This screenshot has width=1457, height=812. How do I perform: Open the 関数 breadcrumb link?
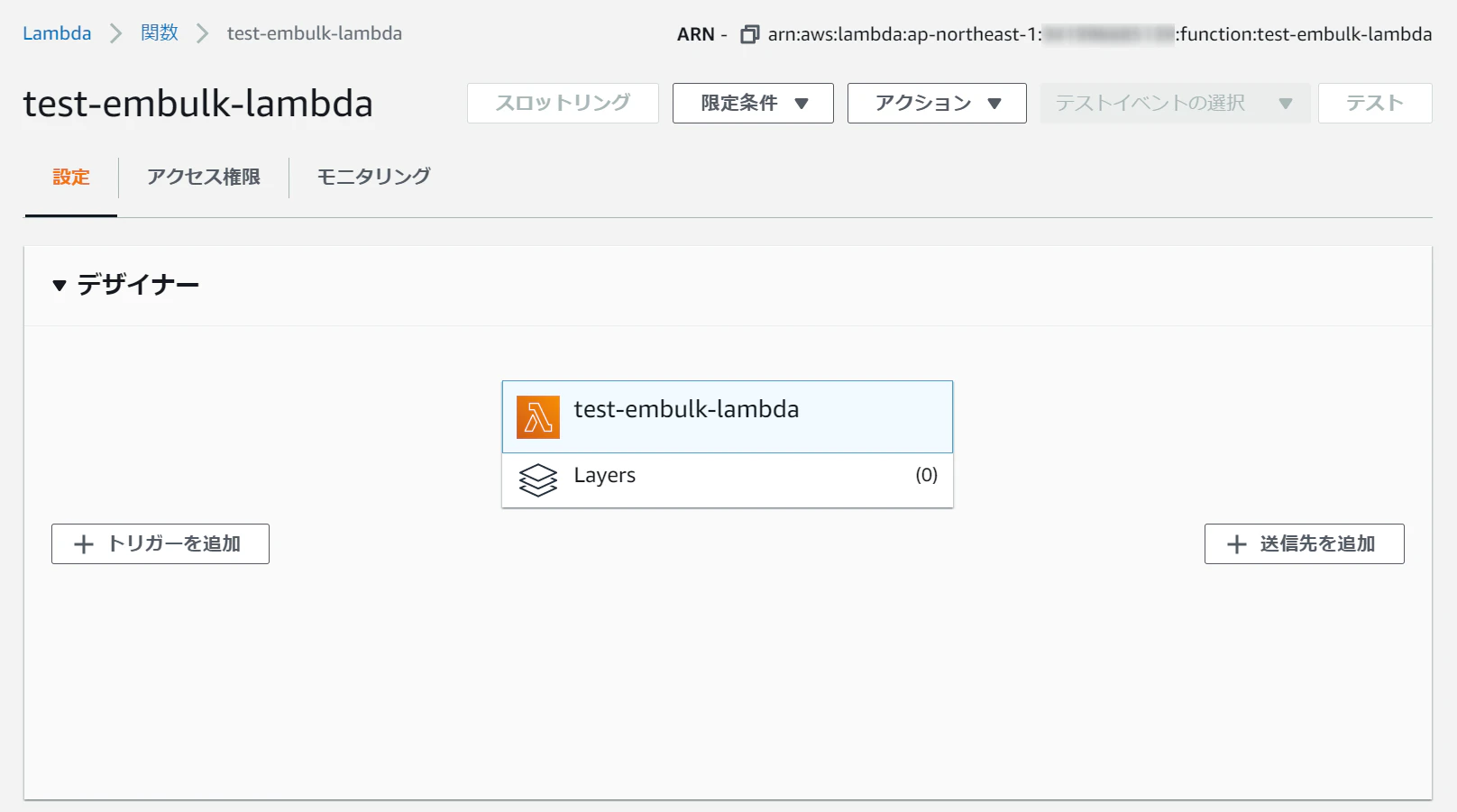(160, 33)
